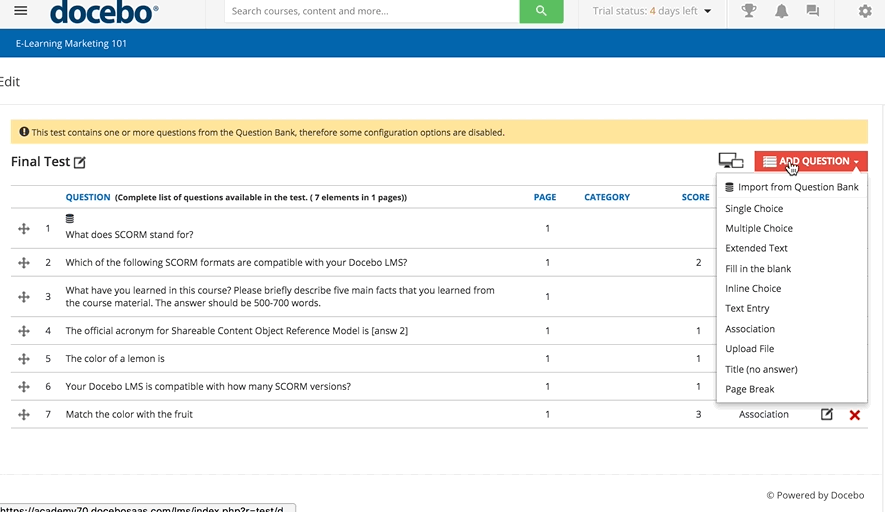The image size is (885, 512).
Task: Click 'The color of a lemon is' question
Action: coord(115,358)
